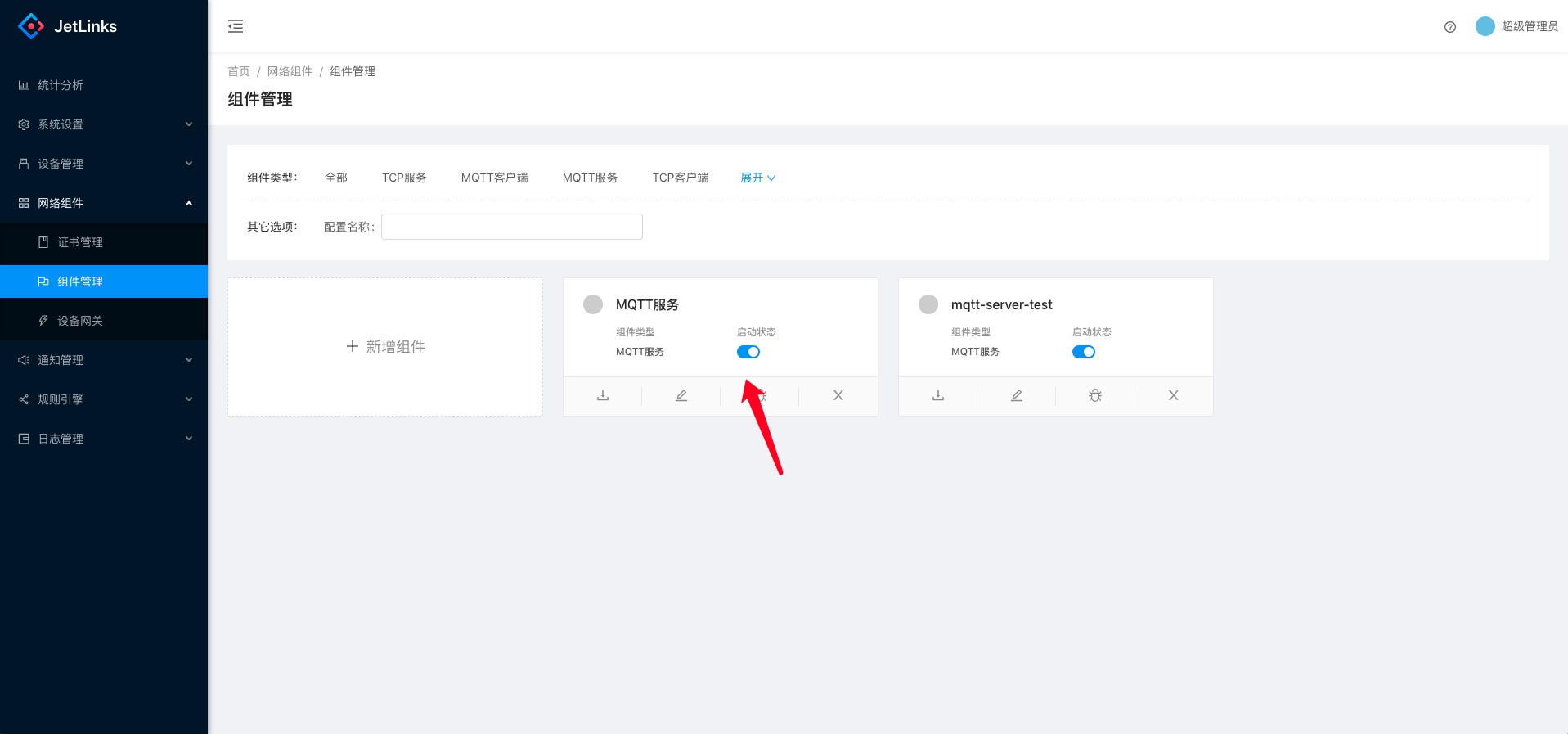Expand 系统设置 sidebar menu
Image resolution: width=1568 pixels, height=734 pixels.
pos(104,124)
